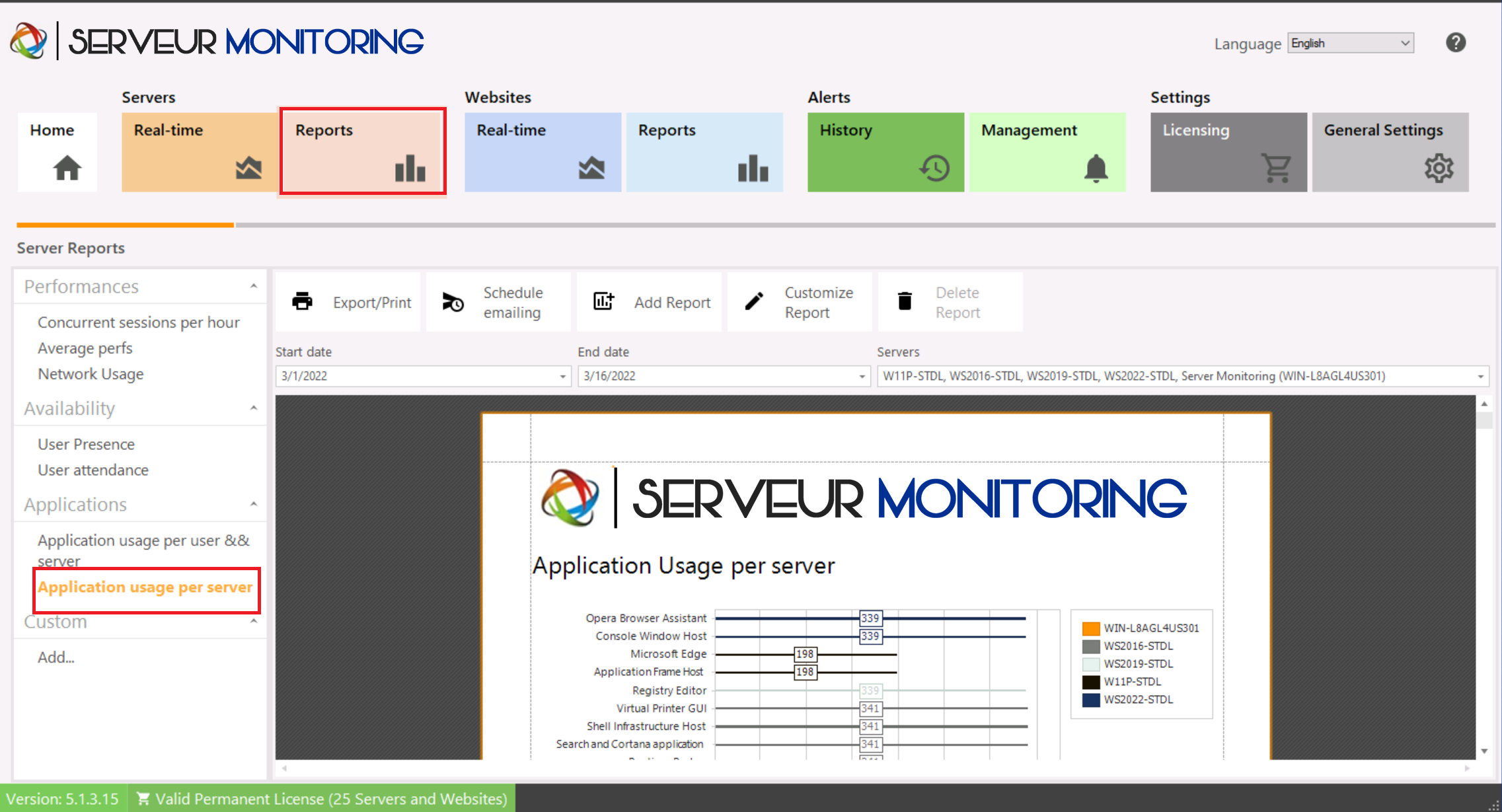This screenshot has width=1502, height=812.
Task: Select Application usage per server report
Action: [x=145, y=587]
